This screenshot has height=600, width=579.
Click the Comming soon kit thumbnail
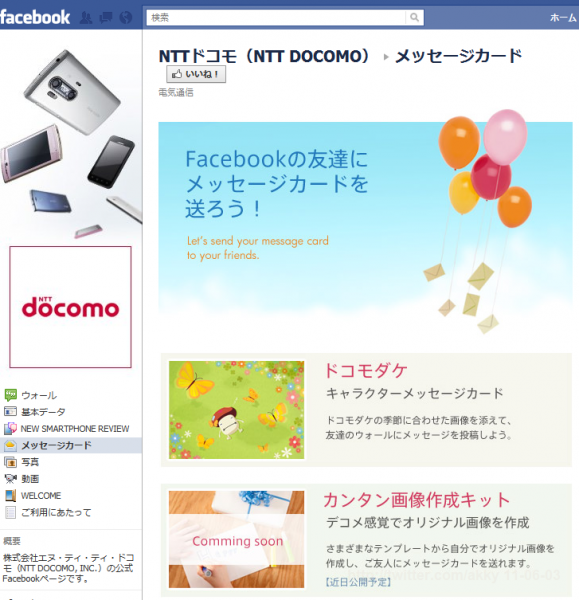(236, 539)
